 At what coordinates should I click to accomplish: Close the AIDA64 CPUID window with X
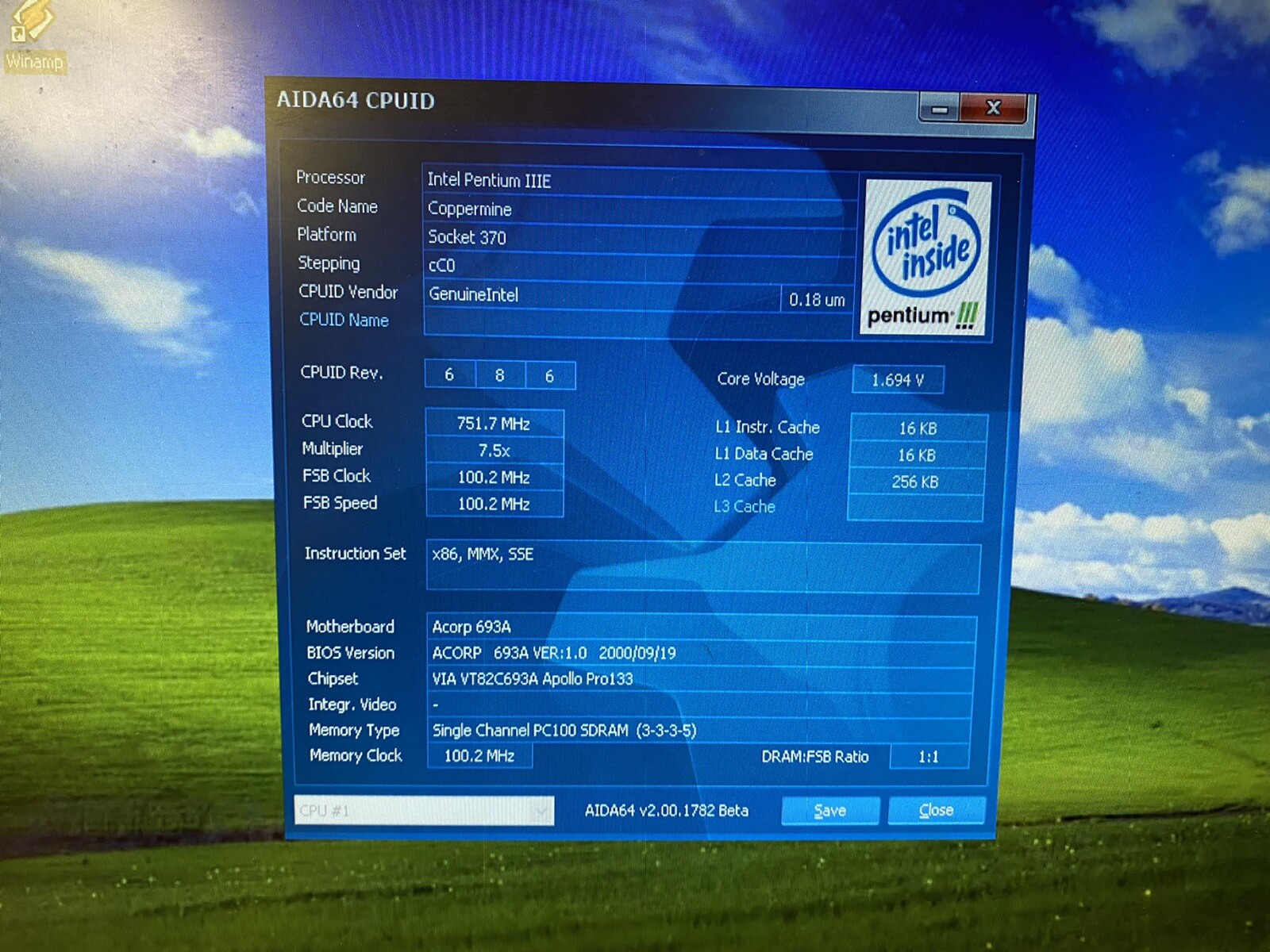(x=993, y=108)
